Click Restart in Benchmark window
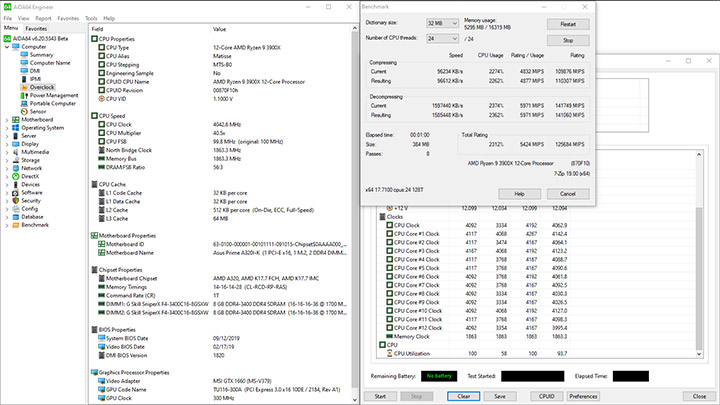The image size is (720, 405). [568, 24]
